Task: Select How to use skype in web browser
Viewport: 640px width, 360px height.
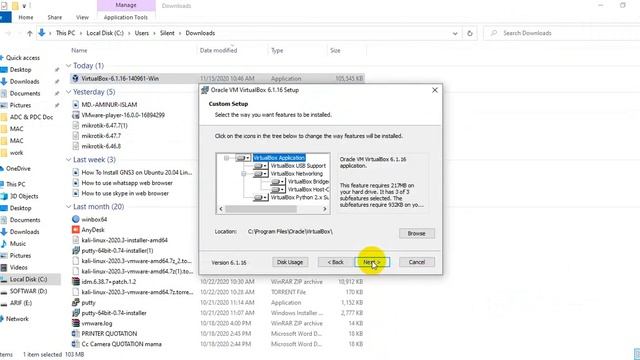Action: (125, 193)
